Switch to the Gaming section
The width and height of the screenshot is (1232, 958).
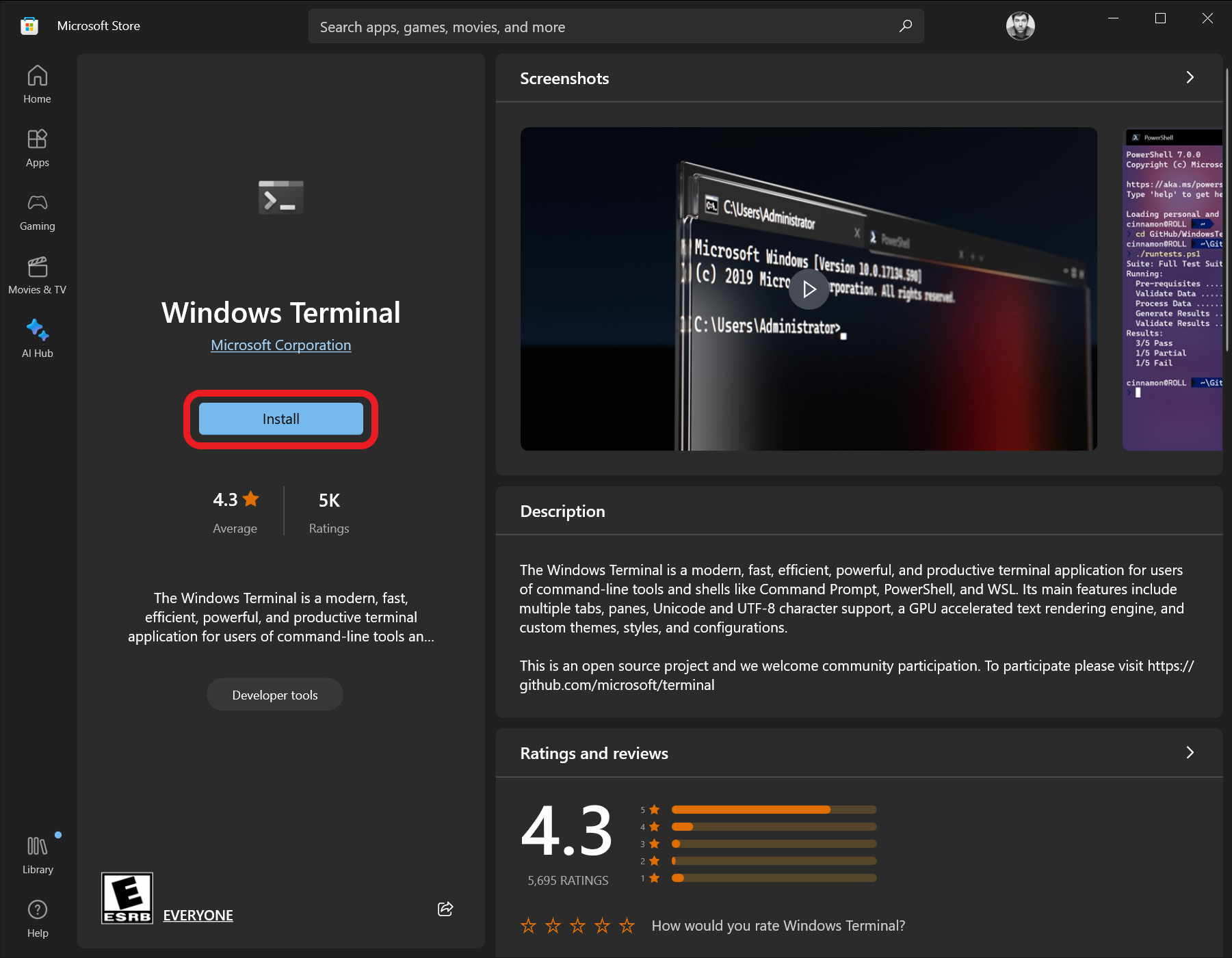(x=37, y=211)
